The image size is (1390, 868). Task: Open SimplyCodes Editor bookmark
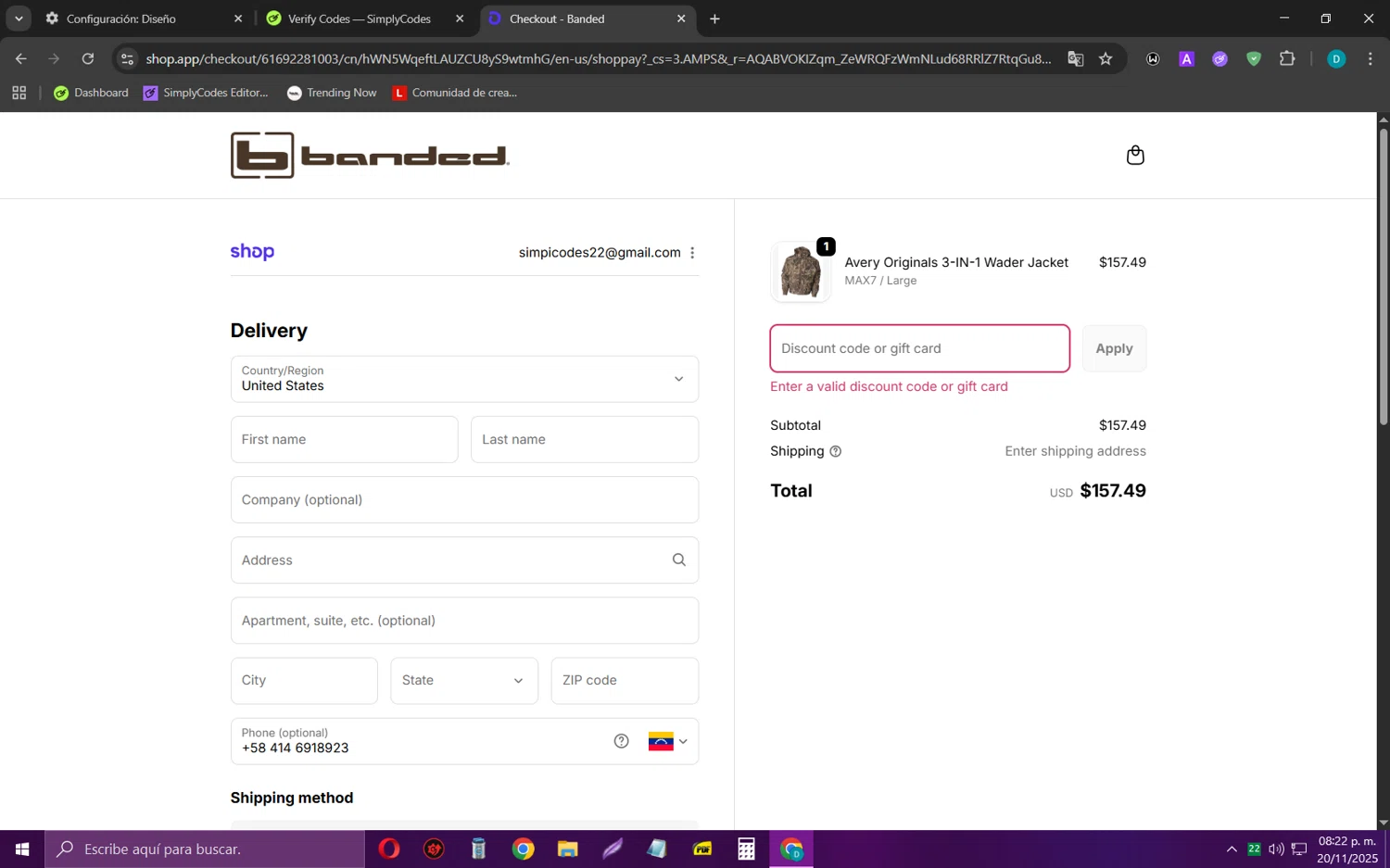(206, 93)
